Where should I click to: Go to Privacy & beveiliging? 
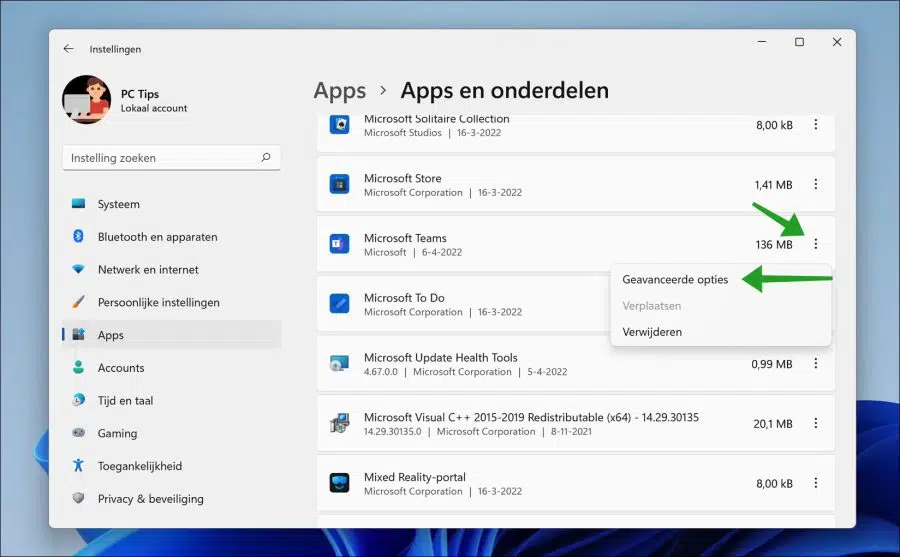click(172, 498)
